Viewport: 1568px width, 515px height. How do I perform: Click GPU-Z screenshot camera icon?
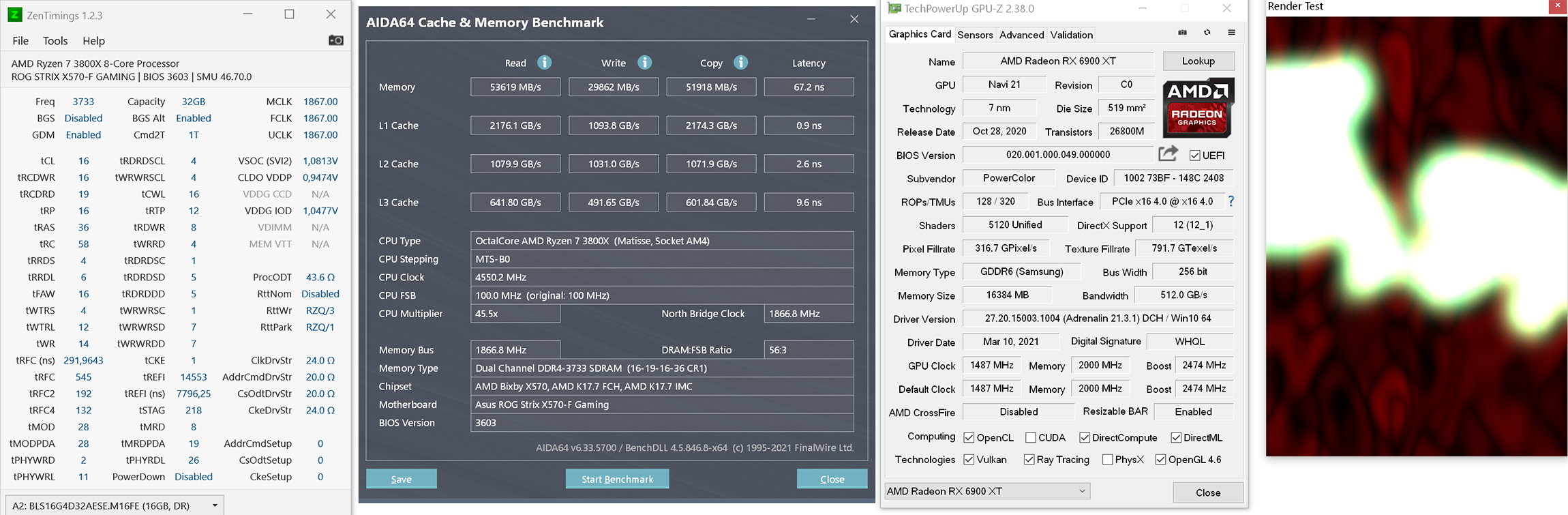tap(1182, 33)
